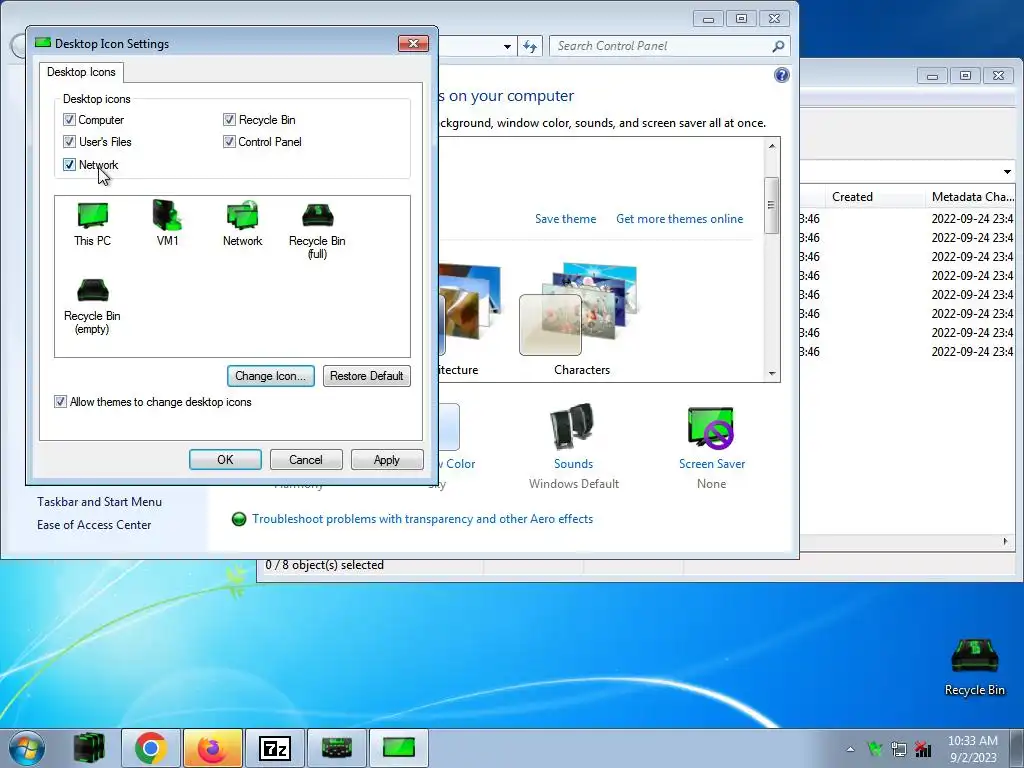Click the refresh button beside address bar

(x=530, y=46)
